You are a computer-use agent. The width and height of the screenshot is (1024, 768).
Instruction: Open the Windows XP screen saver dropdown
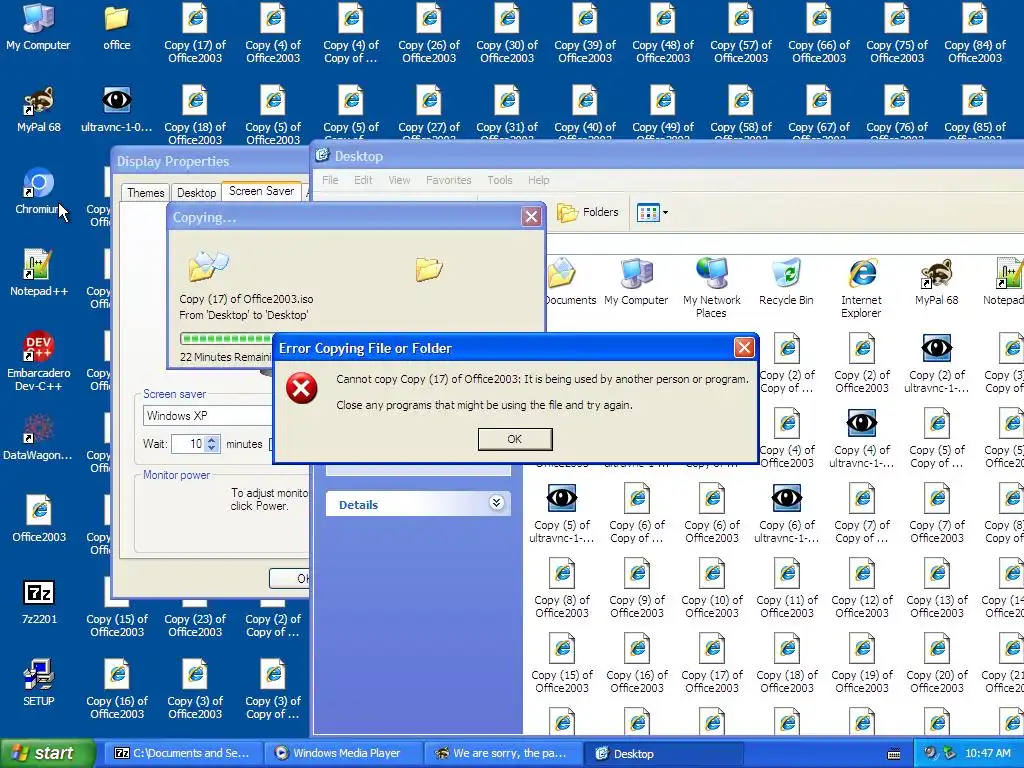pos(208,415)
